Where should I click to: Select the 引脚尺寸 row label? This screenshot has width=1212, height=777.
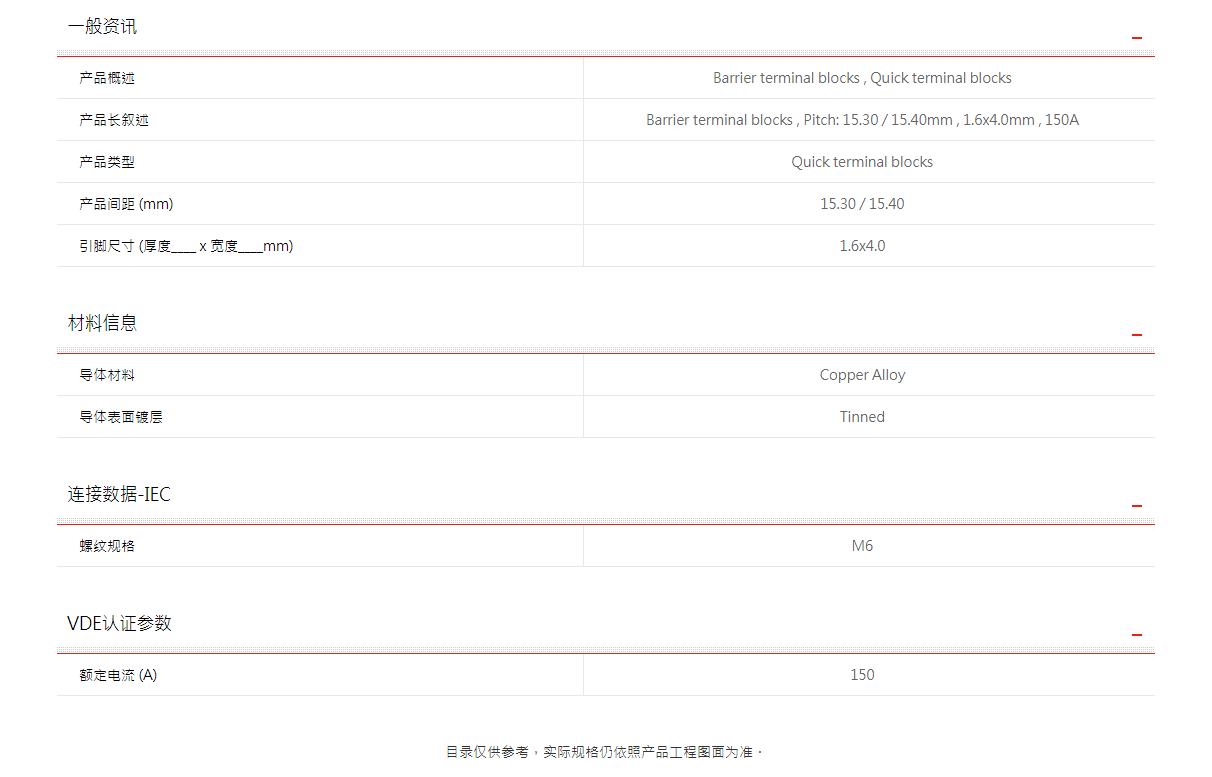186,246
